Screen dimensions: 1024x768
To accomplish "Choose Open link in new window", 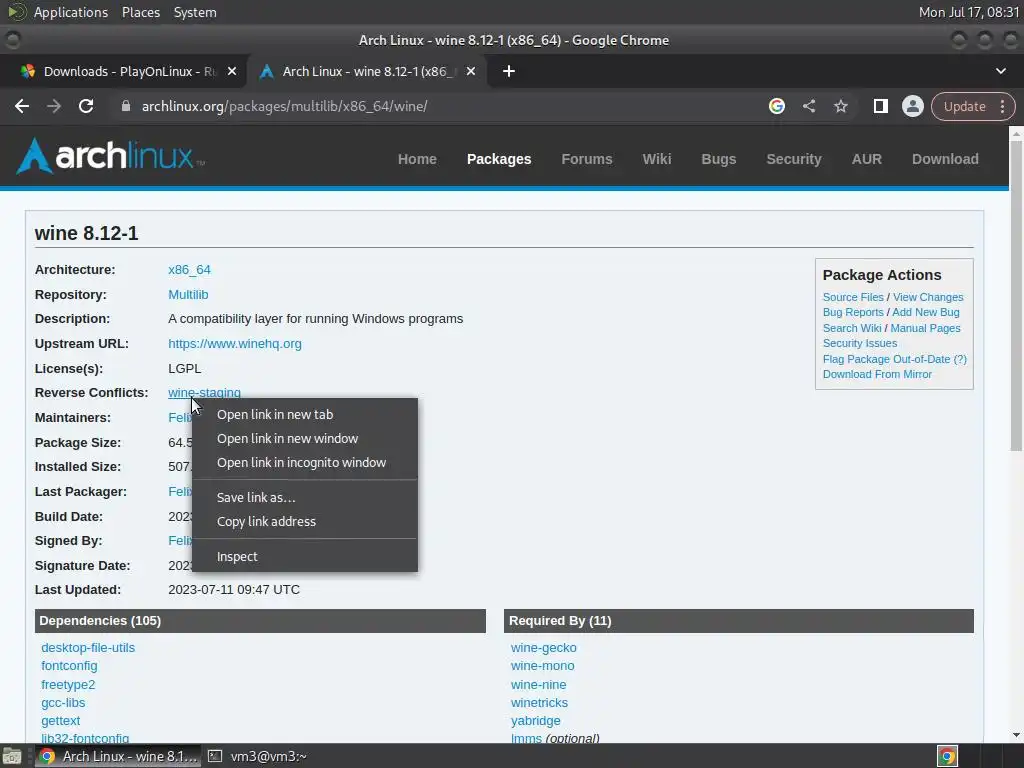I will click(x=304, y=439).
